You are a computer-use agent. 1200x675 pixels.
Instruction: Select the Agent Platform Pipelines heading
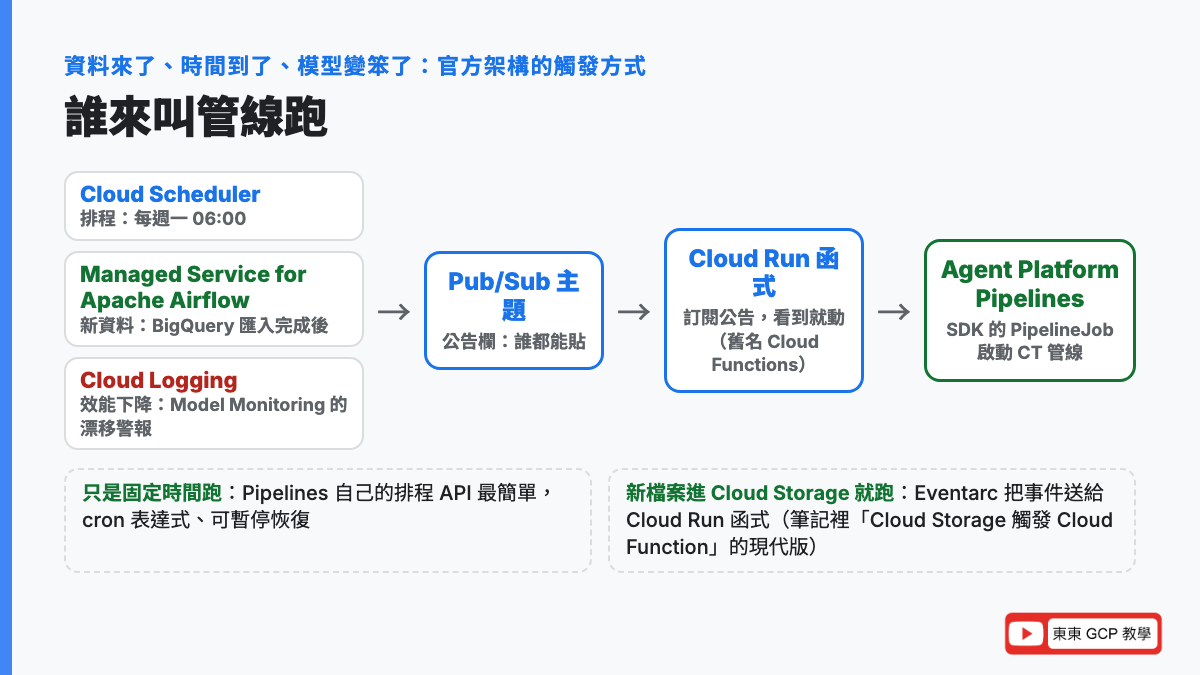tap(1030, 284)
